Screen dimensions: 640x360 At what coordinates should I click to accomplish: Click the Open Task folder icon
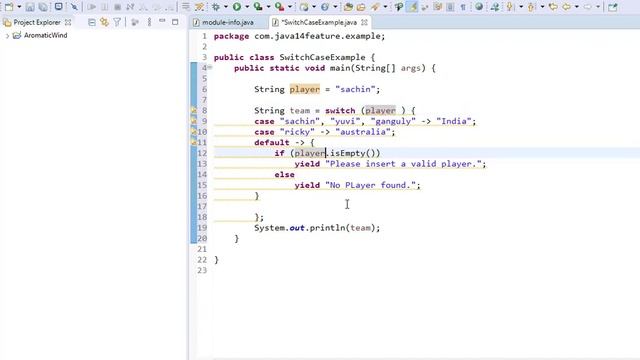(361, 7)
